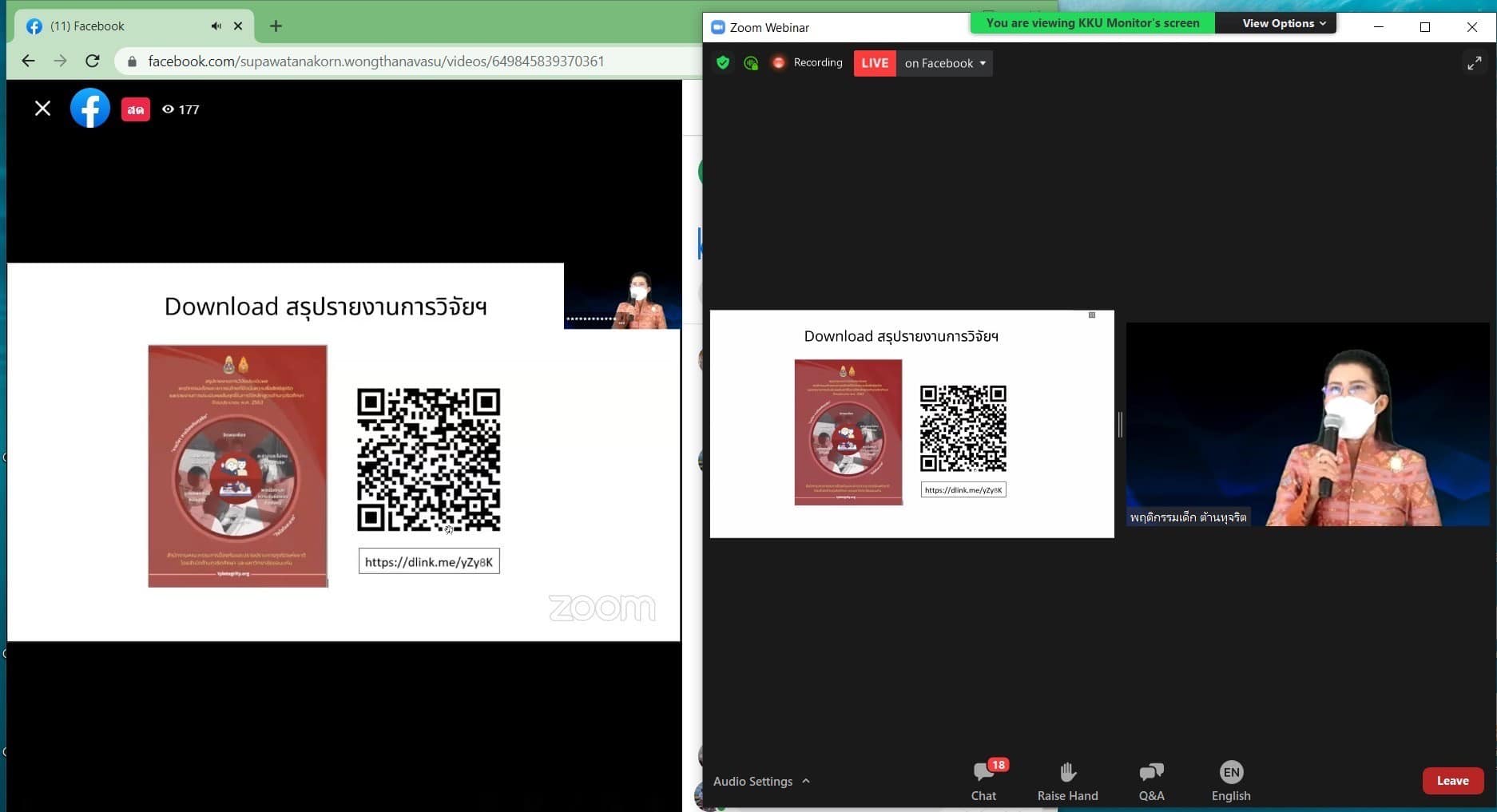Click the dlink.me URL box on Facebook video
The height and width of the screenshot is (812, 1497).
429,561
